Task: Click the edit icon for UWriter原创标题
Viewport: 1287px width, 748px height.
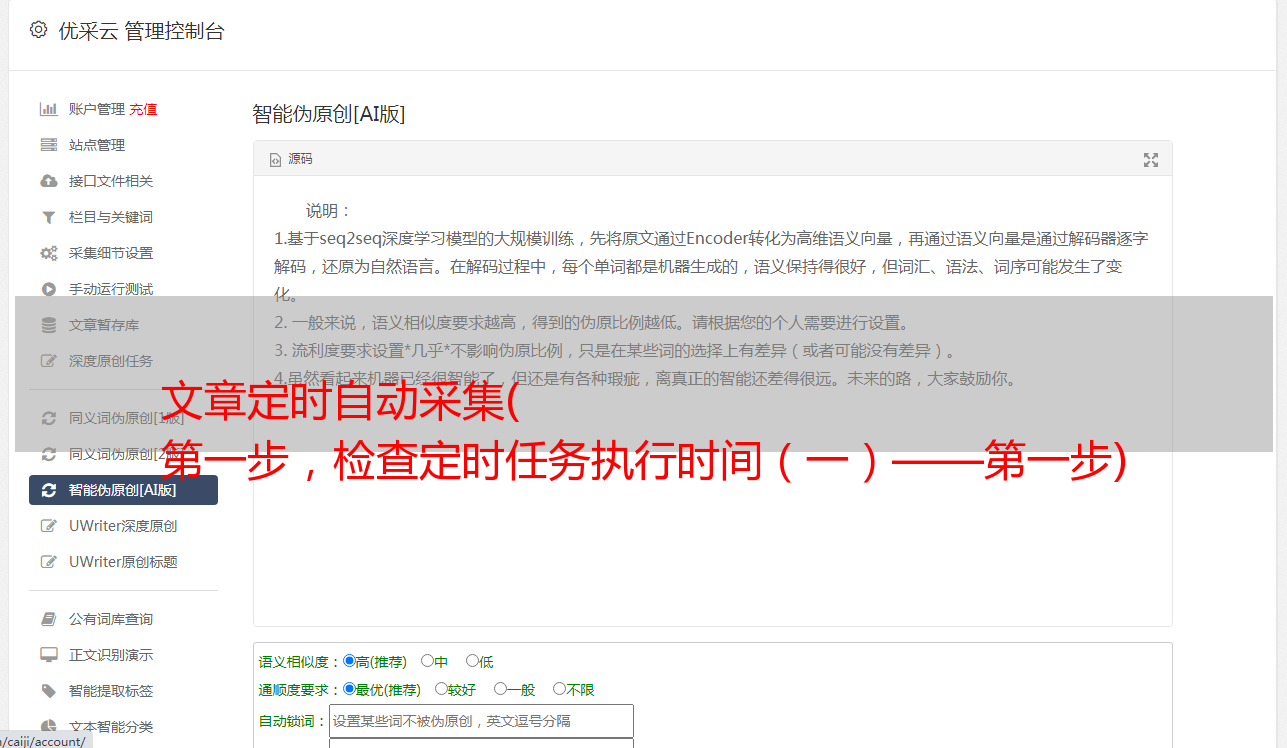Action: coord(48,562)
